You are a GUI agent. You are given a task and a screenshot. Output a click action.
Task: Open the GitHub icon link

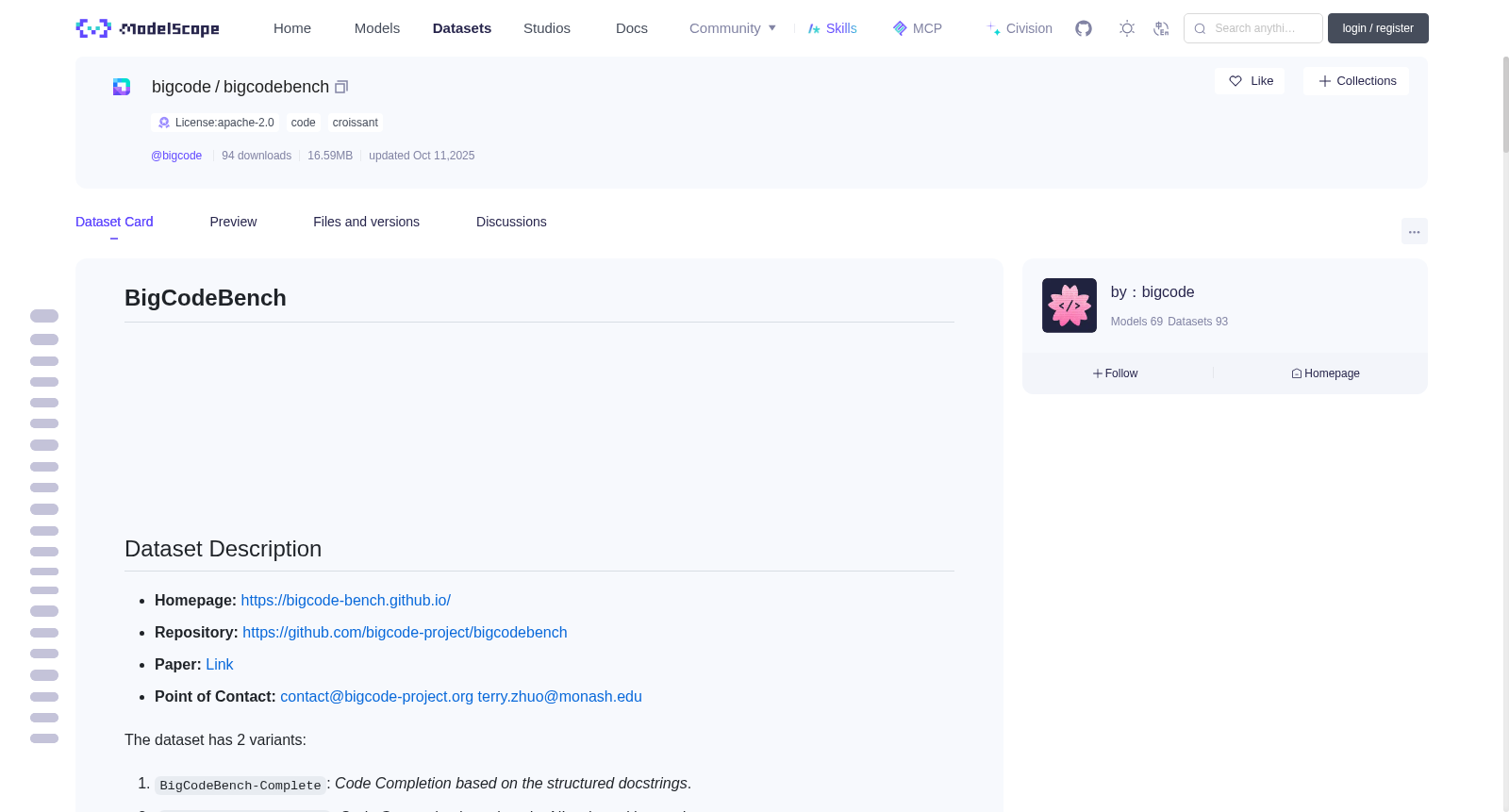coord(1084,28)
